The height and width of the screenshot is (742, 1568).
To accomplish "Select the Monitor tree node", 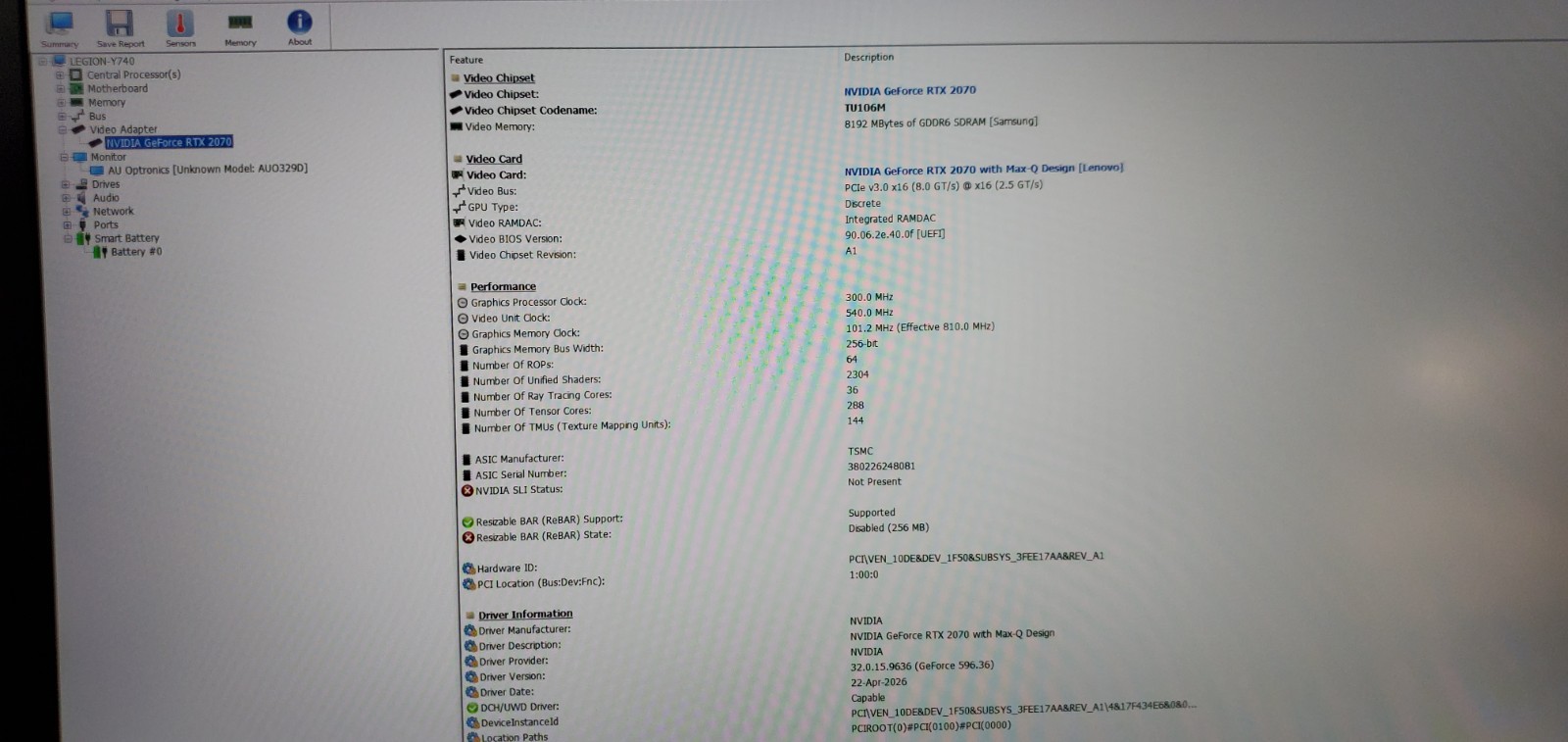I will click(109, 157).
